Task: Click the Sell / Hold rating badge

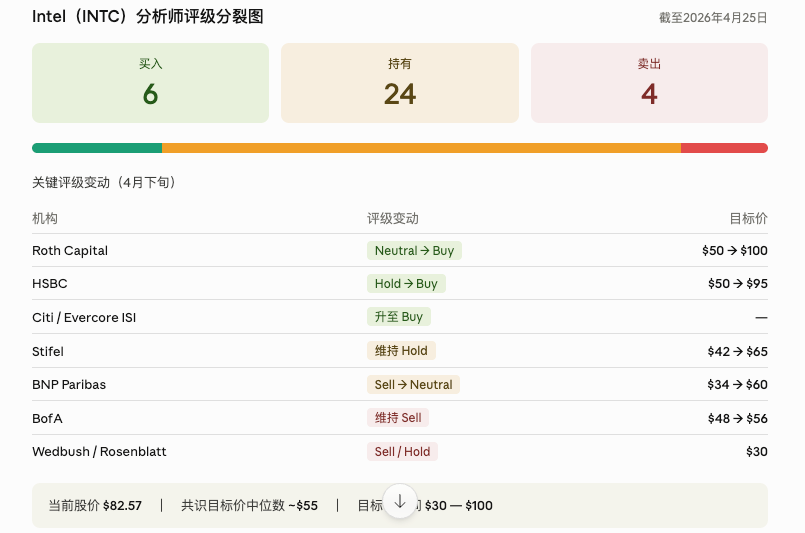Action: 402,452
